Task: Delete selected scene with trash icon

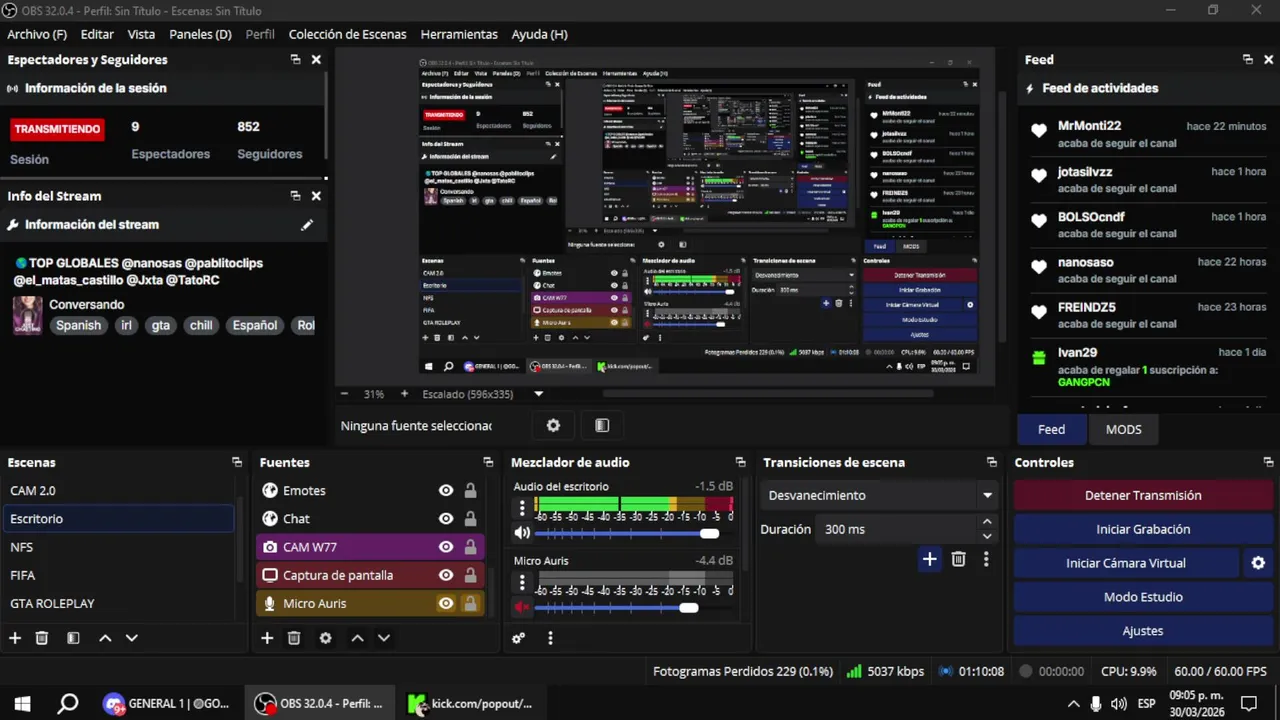Action: tap(42, 638)
